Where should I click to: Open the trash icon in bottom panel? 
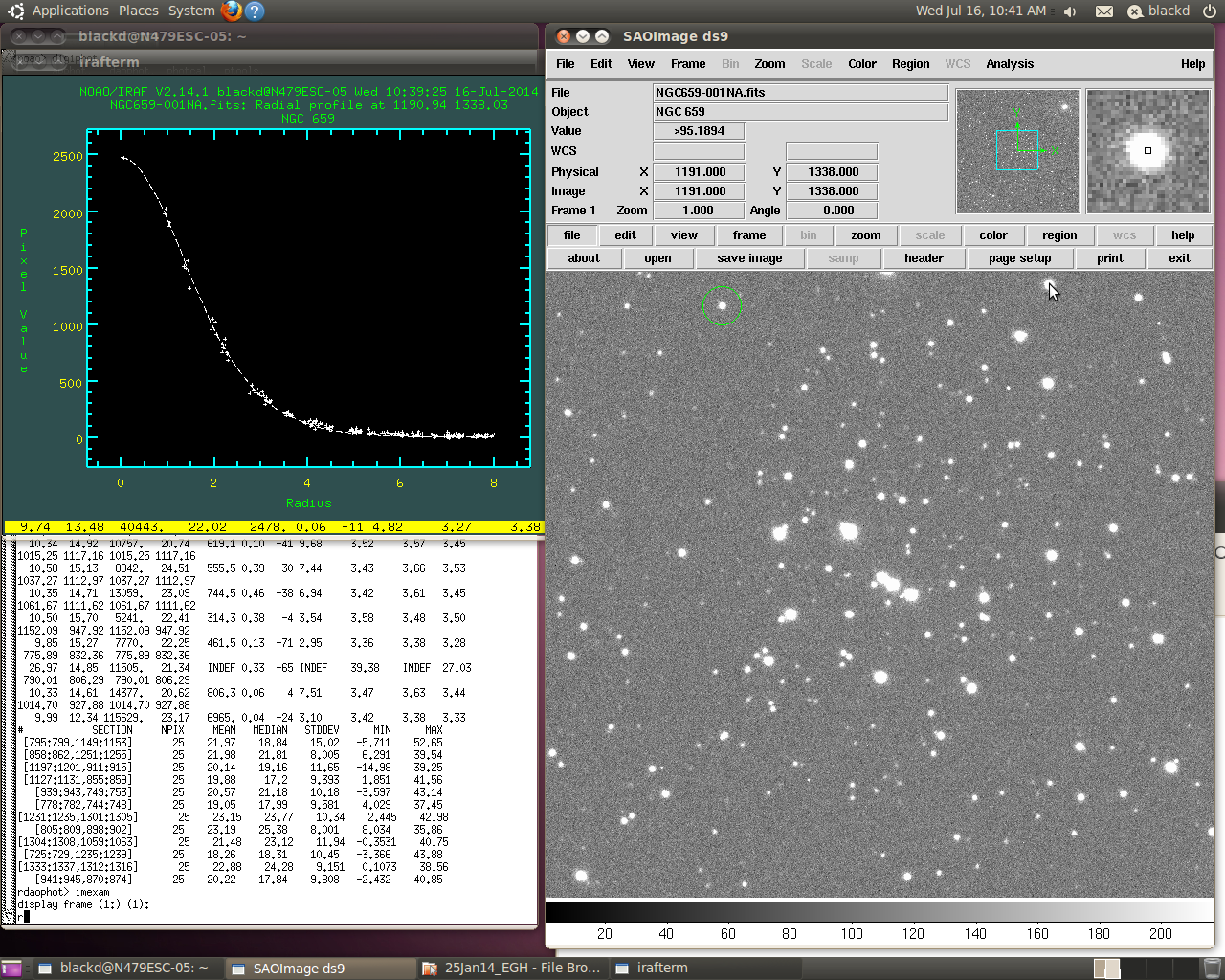[x=1212, y=968]
